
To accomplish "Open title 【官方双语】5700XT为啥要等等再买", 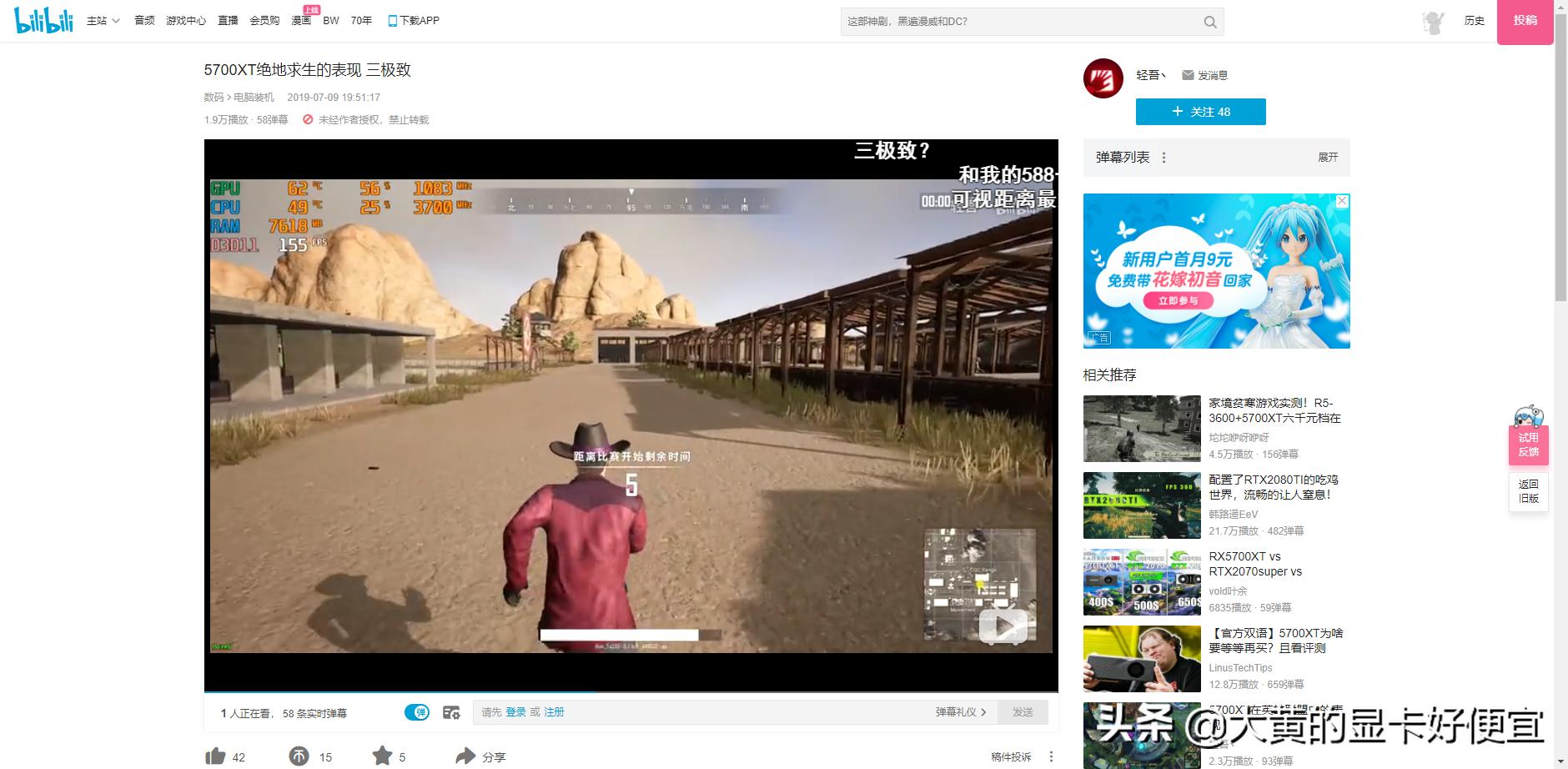I will pyautogui.click(x=1276, y=641).
